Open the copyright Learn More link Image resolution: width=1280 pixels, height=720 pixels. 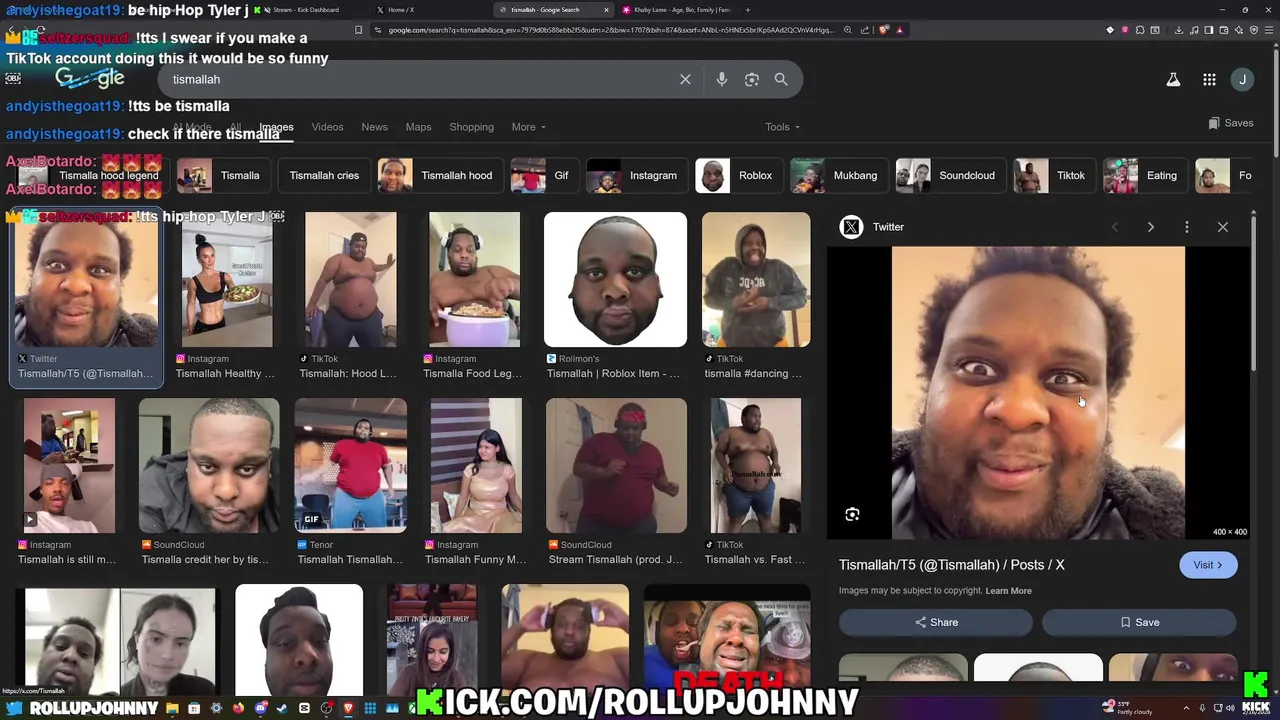point(1008,591)
